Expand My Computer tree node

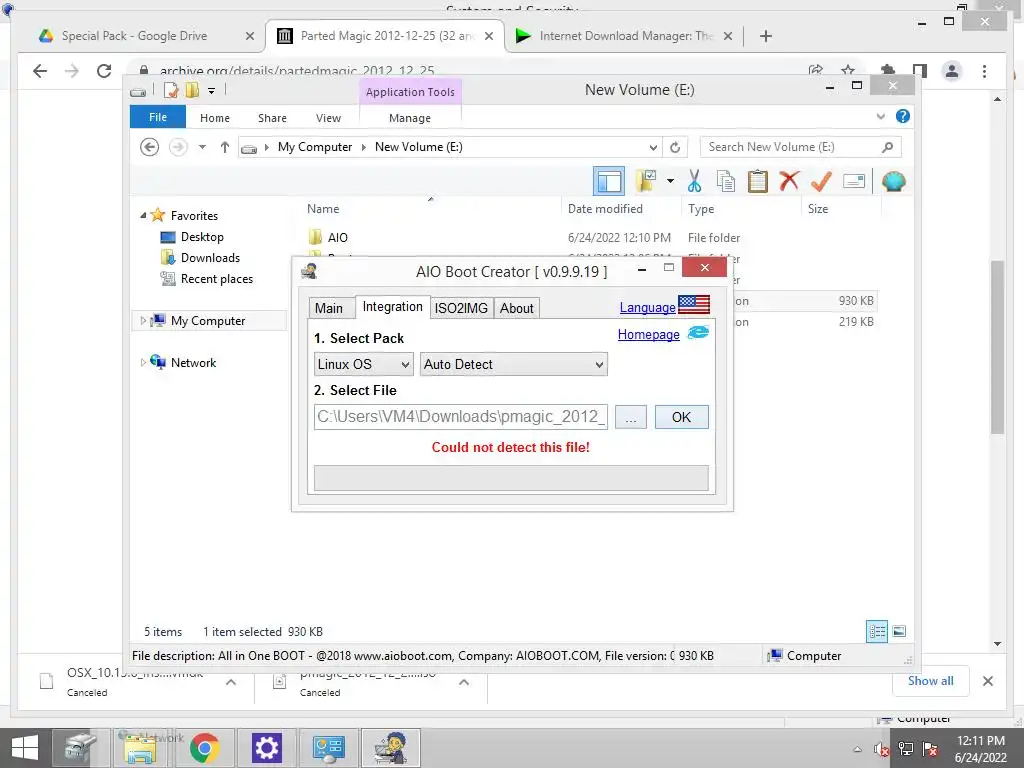tap(143, 321)
